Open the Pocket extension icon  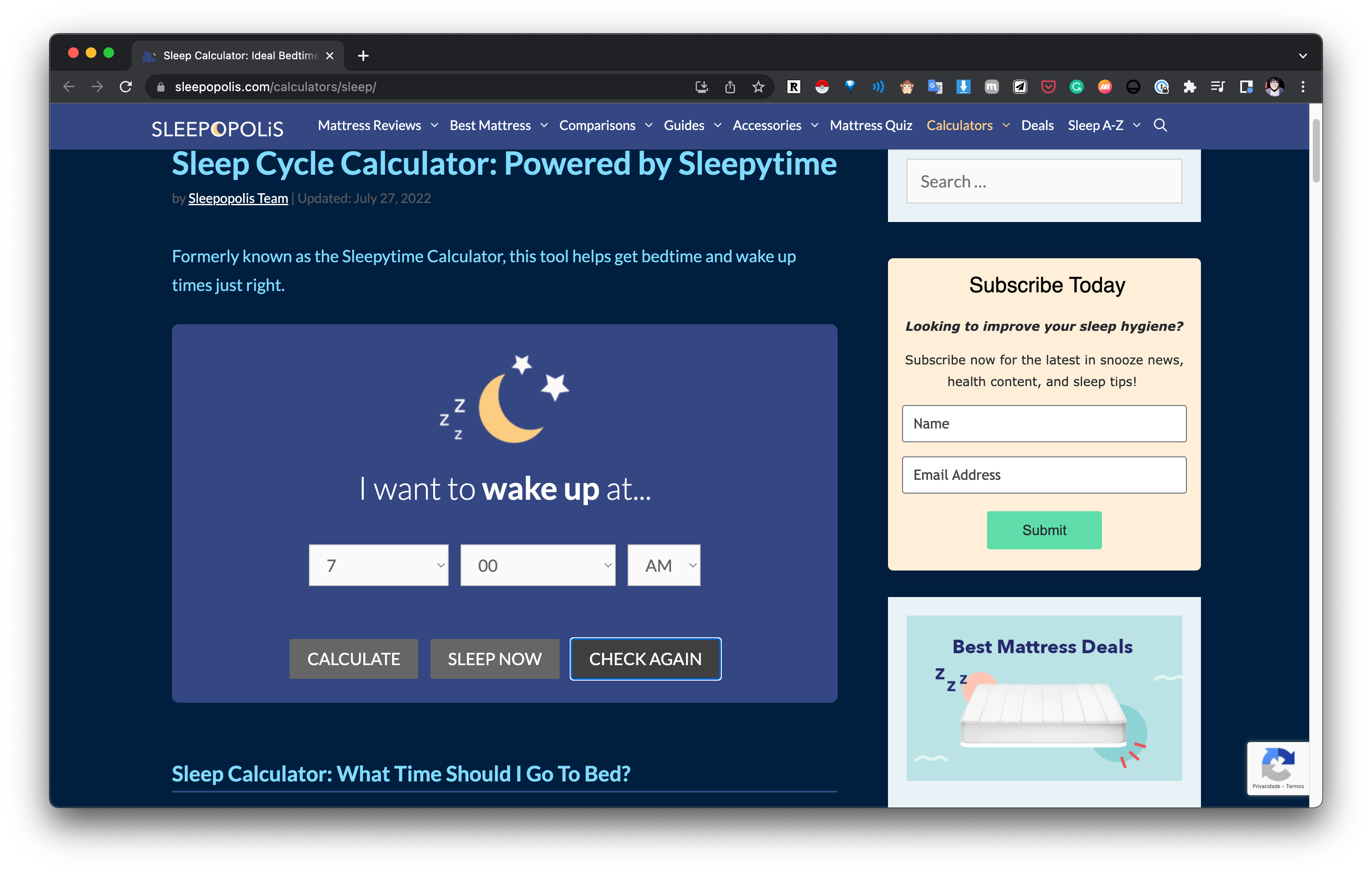[1048, 87]
